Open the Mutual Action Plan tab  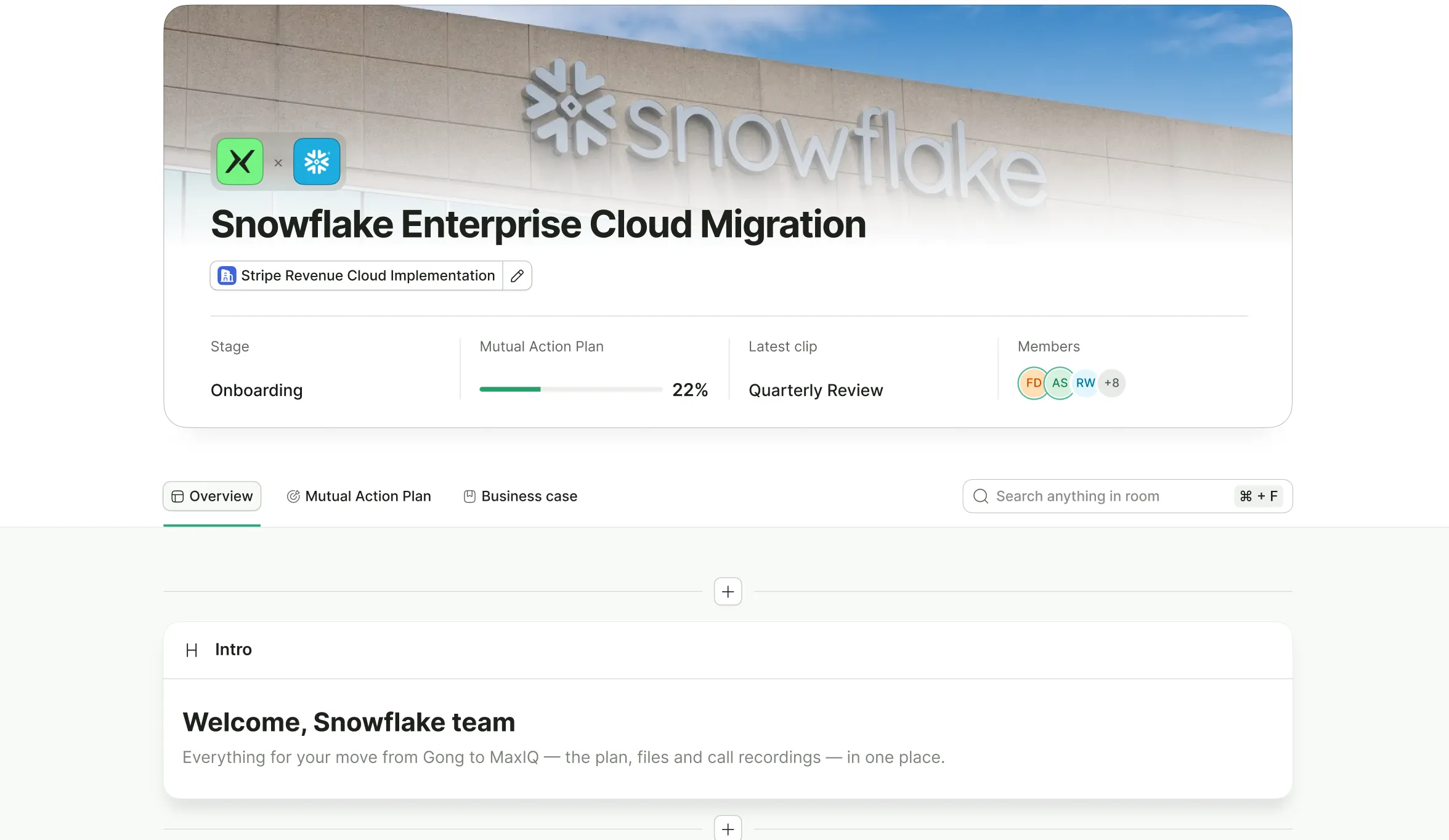(359, 496)
